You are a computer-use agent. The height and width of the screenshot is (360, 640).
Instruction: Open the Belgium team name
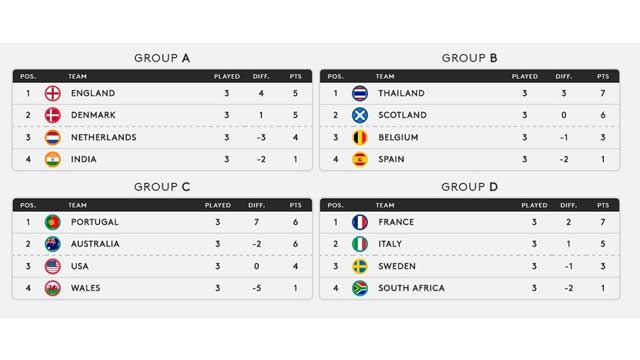(398, 138)
